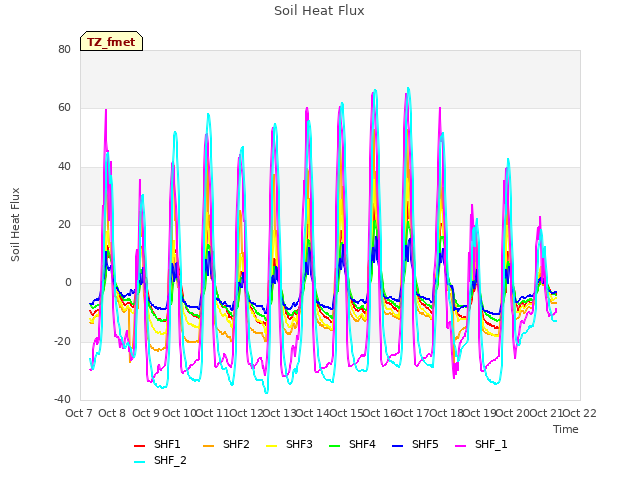Click the Oct 8 x-axis tick label

tap(112, 413)
